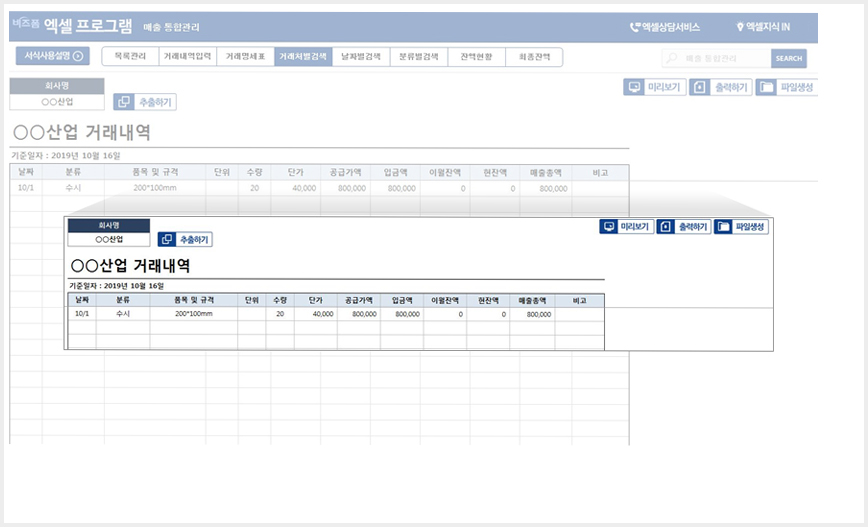Viewport: 868px width, 527px height.
Task: Select the highlighted 거래처별검색 tab
Action: click(303, 56)
